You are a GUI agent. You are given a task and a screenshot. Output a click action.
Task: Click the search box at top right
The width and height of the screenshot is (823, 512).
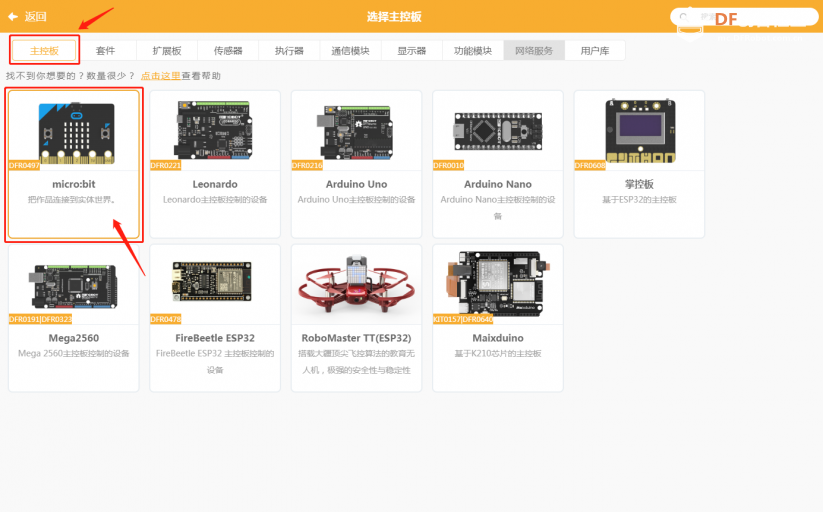744,17
